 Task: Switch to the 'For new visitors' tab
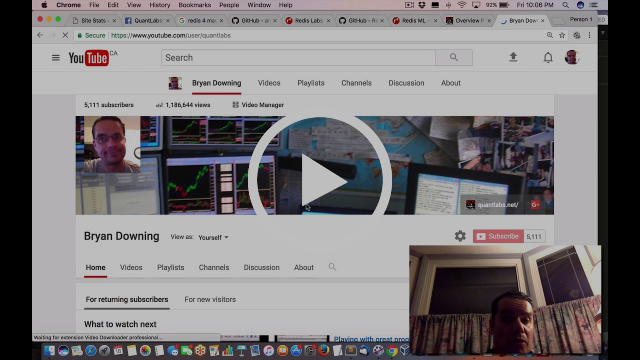pyautogui.click(x=210, y=300)
